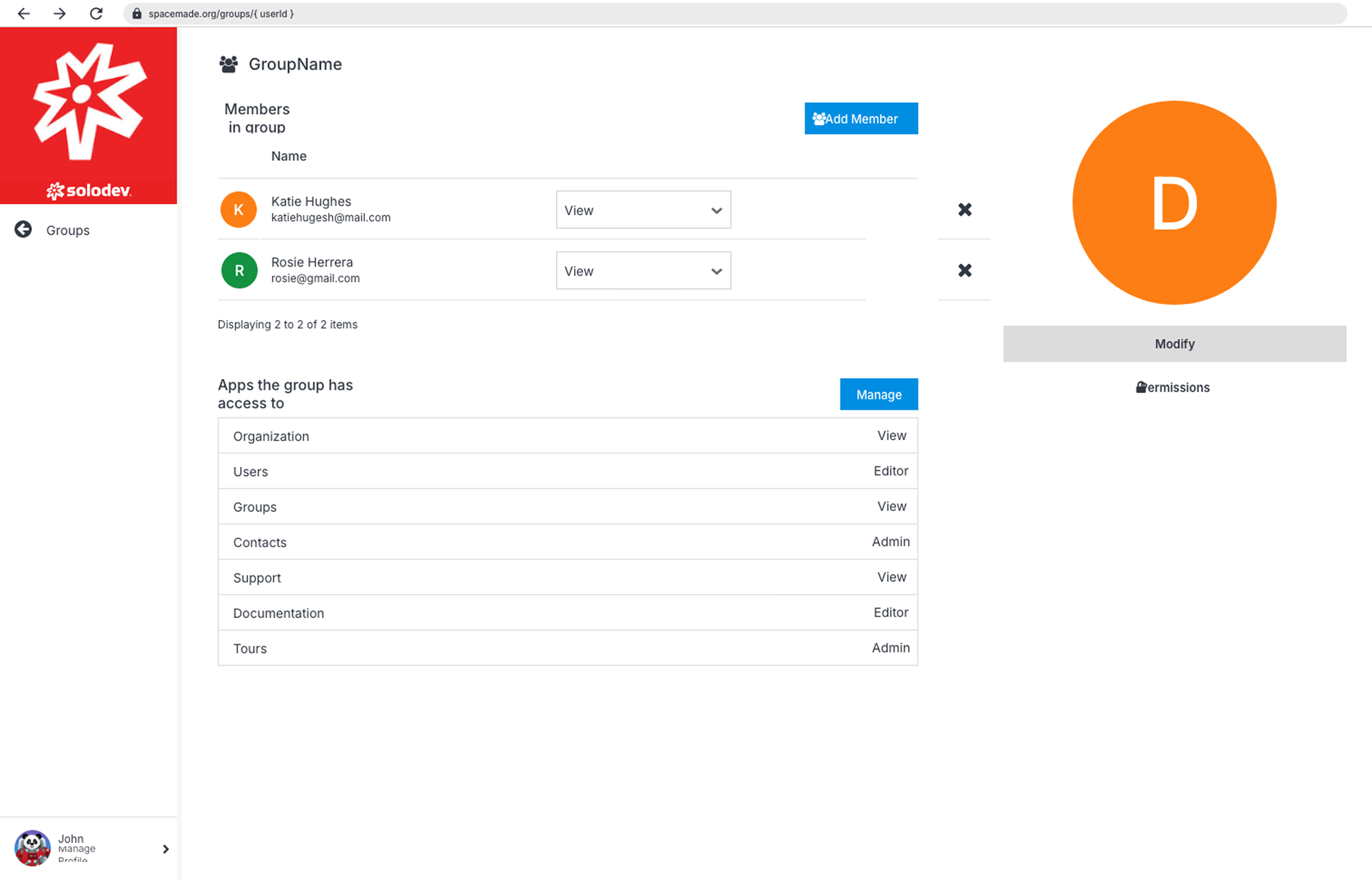Remove Katie Hughes with the X icon
1372x880 pixels.
[x=965, y=209]
